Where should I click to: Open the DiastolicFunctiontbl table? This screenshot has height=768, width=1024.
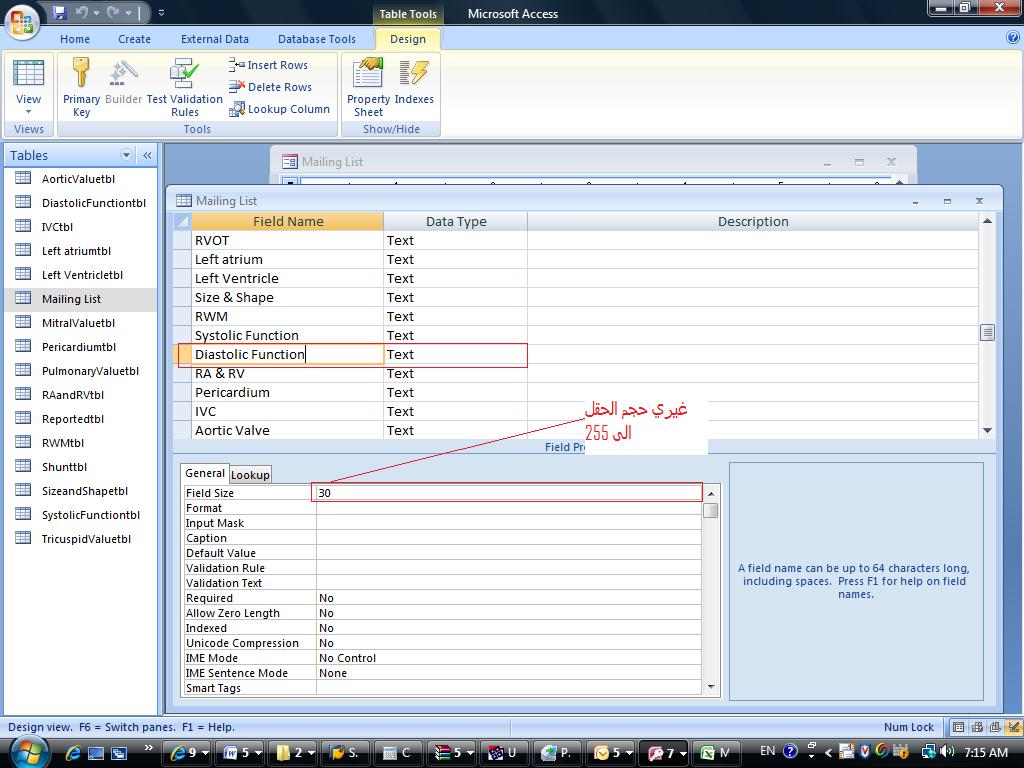[93, 203]
